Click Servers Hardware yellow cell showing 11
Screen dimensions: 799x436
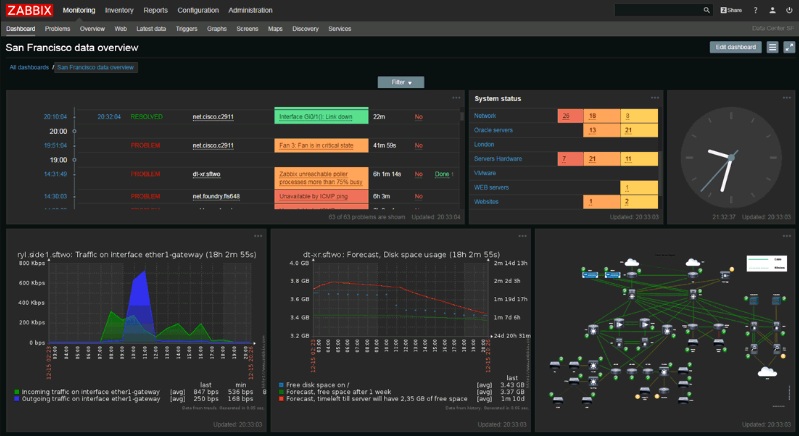click(639, 158)
